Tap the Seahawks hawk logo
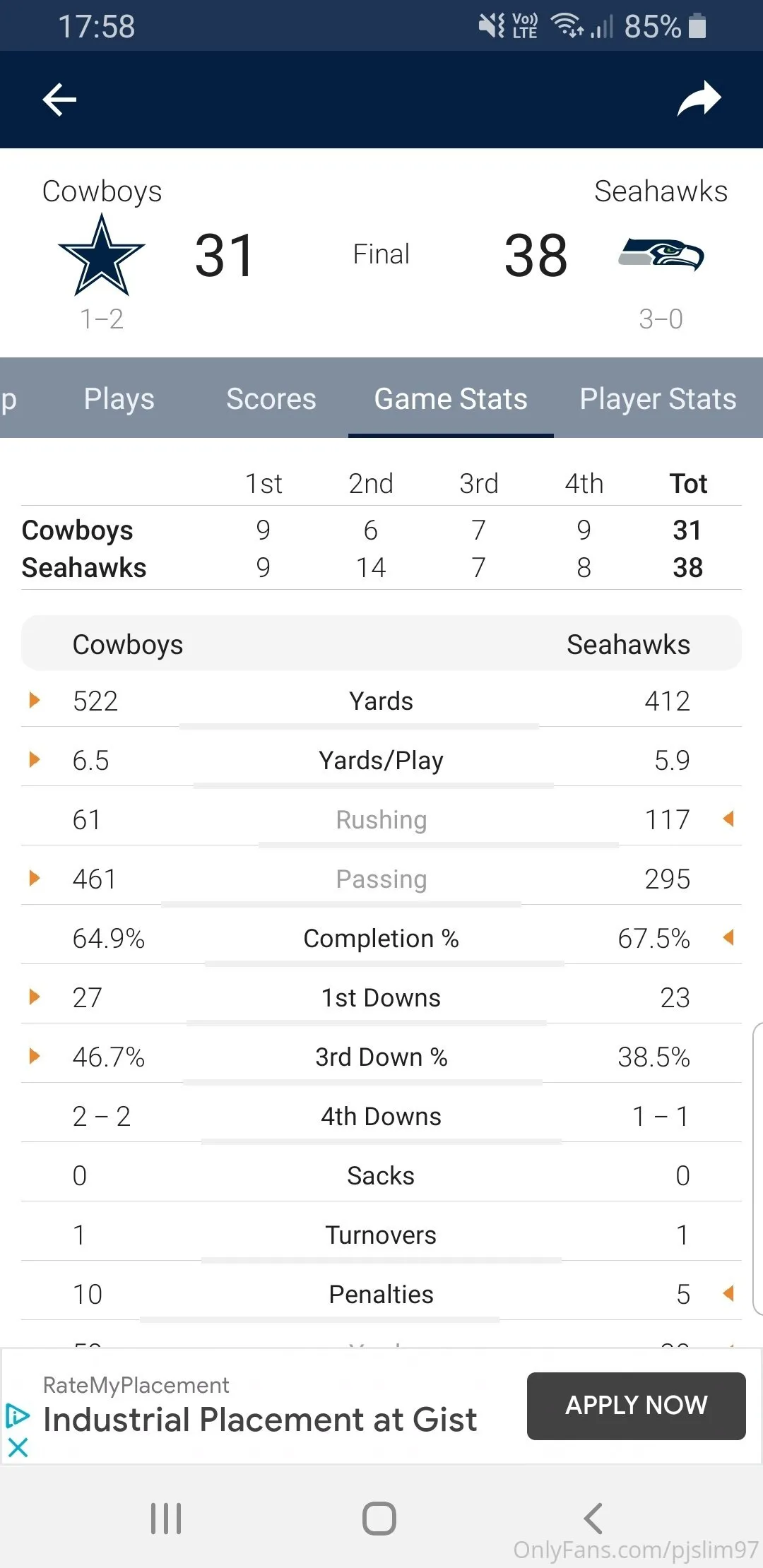763x1568 pixels. [x=661, y=255]
